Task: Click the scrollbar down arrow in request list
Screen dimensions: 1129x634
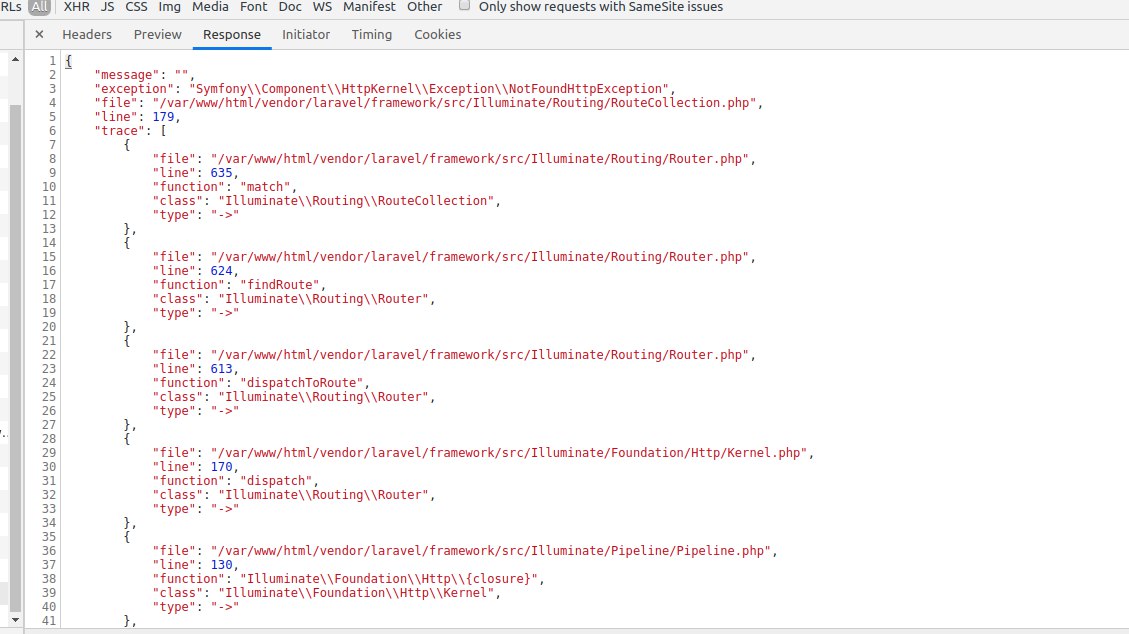Action: click(15, 620)
